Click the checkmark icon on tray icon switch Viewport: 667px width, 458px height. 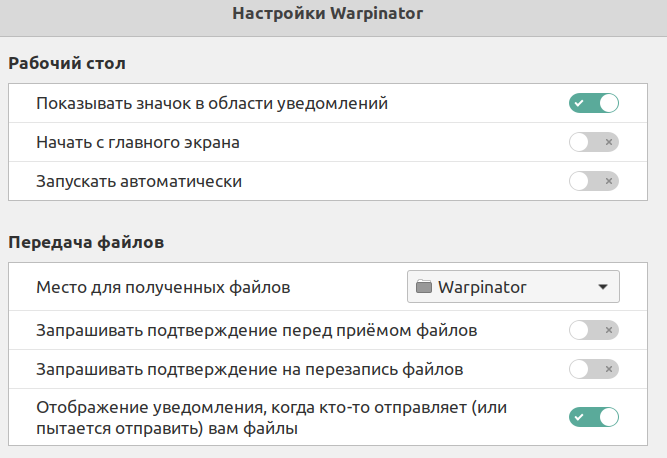tap(581, 102)
